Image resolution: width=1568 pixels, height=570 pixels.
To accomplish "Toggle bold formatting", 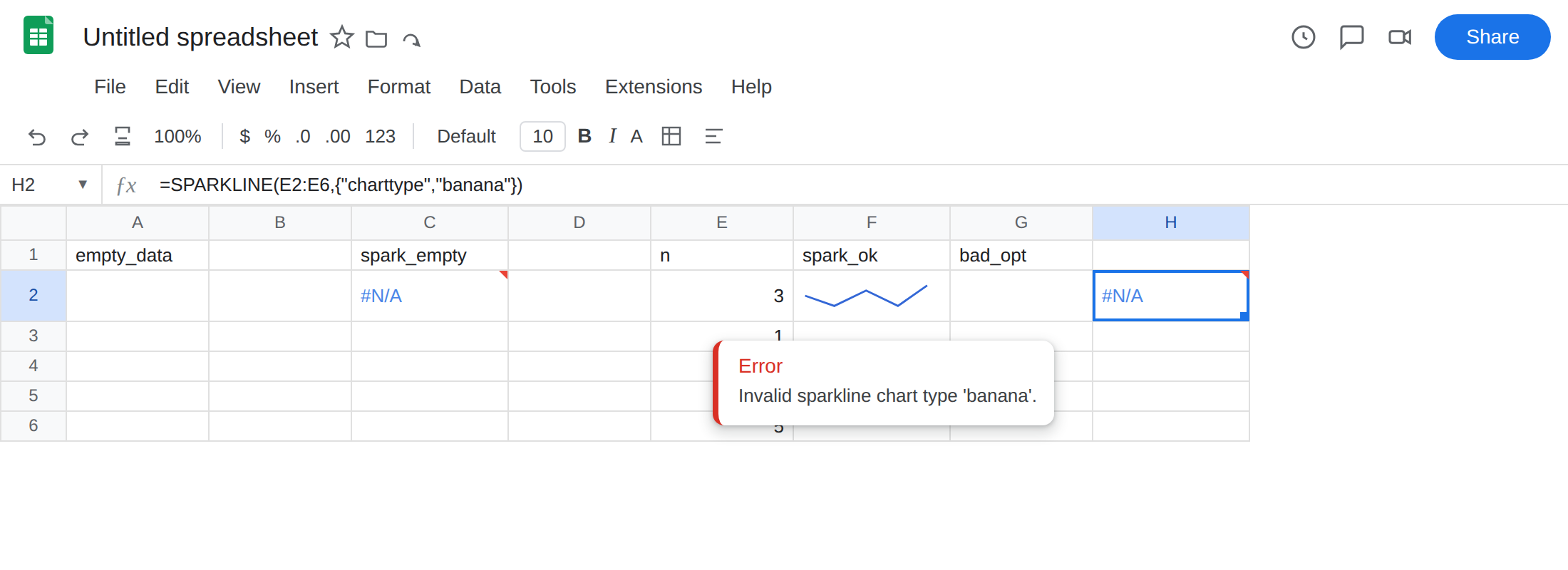I will (584, 136).
